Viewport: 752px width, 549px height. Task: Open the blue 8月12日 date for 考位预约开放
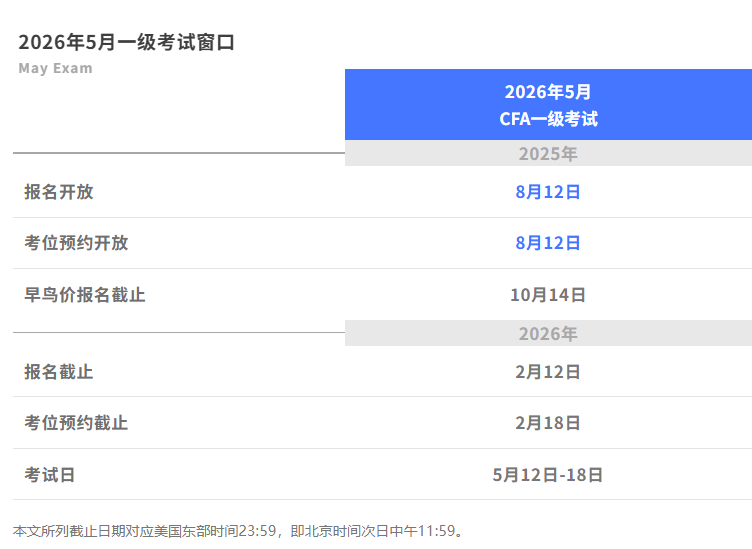pyautogui.click(x=548, y=243)
